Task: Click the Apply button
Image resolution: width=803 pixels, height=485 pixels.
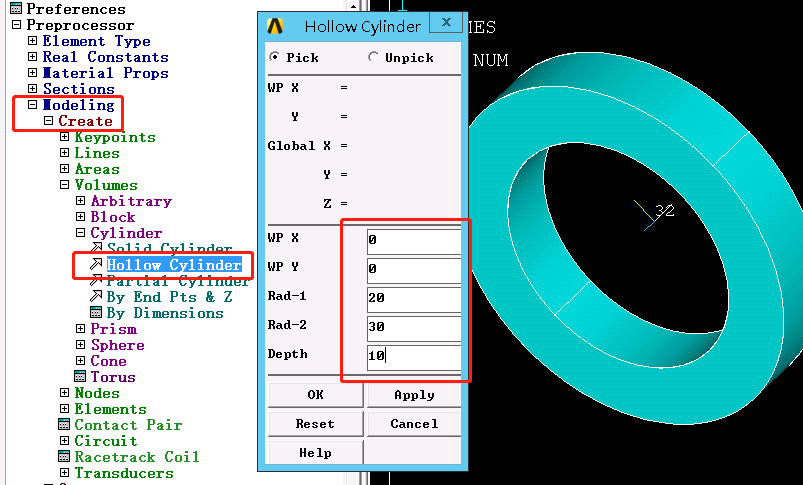Action: [x=414, y=394]
